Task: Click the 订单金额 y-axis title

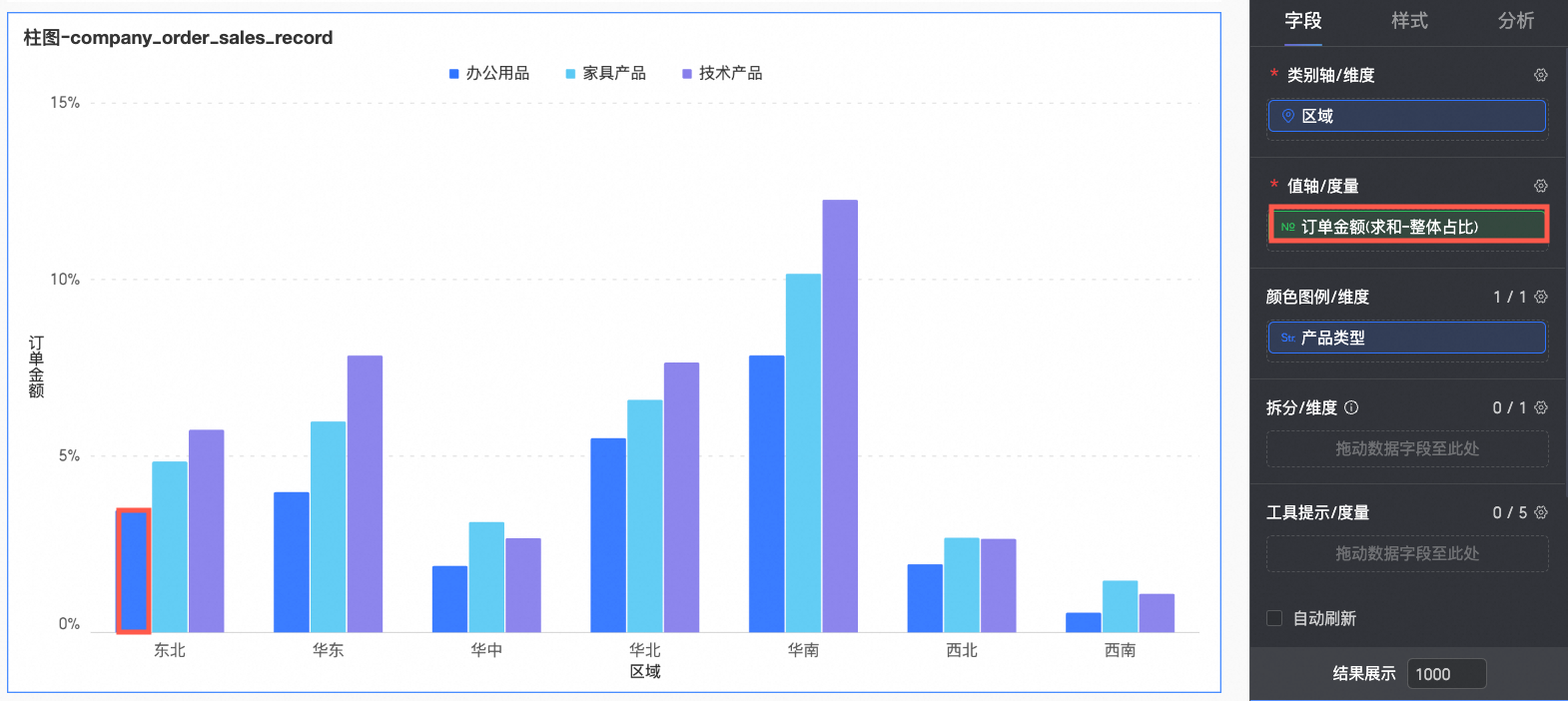Action: pos(36,366)
